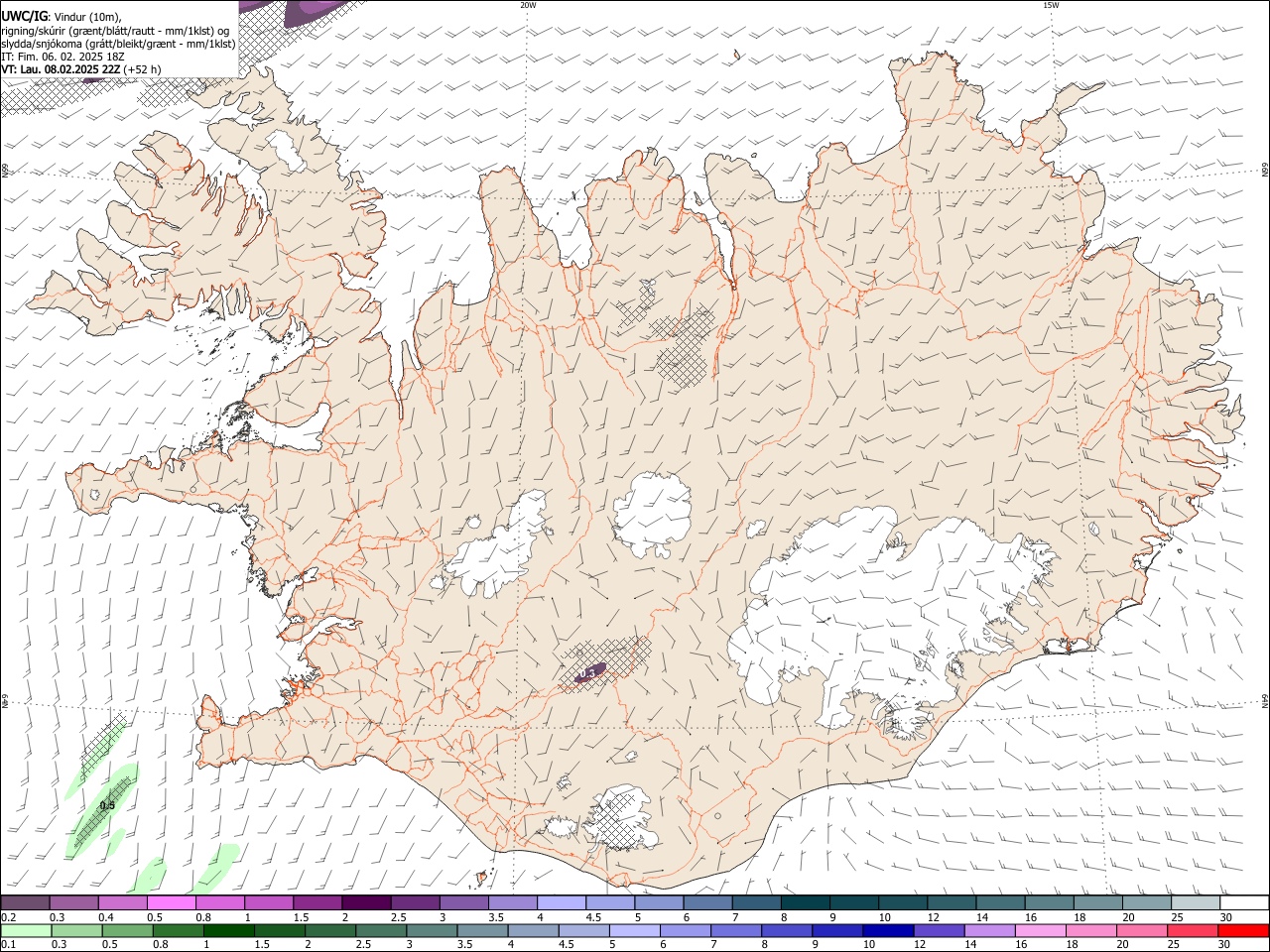Click the '0.5' label on the green rain patch

point(107,805)
